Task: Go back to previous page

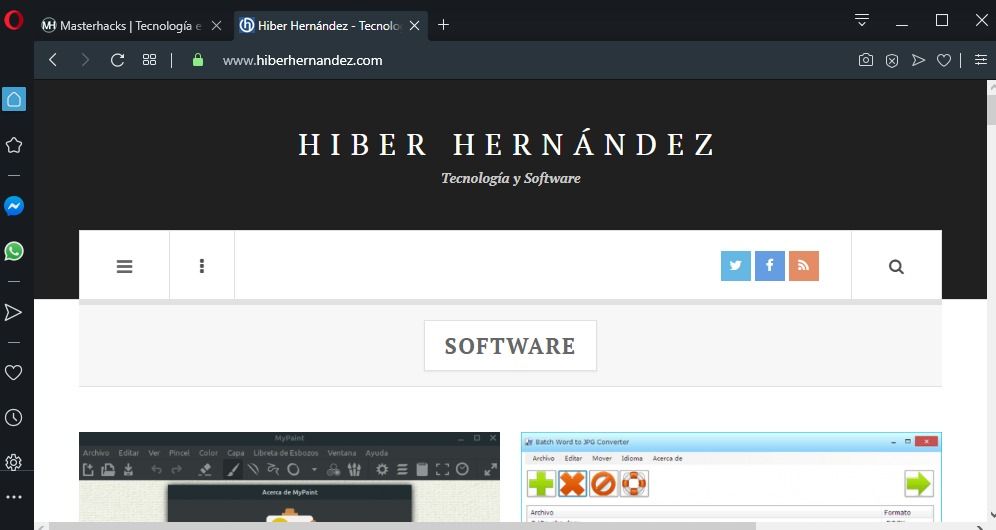Action: 53,60
